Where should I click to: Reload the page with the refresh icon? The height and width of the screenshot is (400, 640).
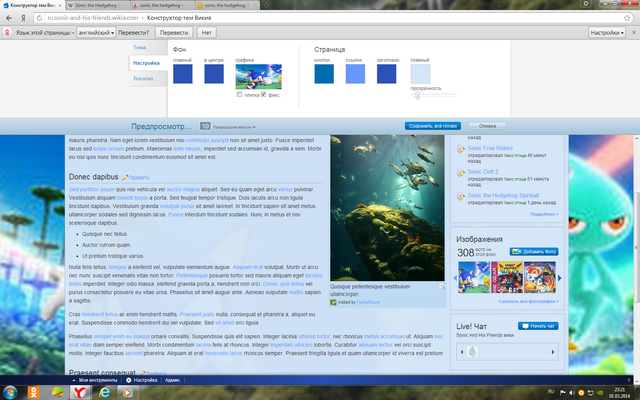39,18
